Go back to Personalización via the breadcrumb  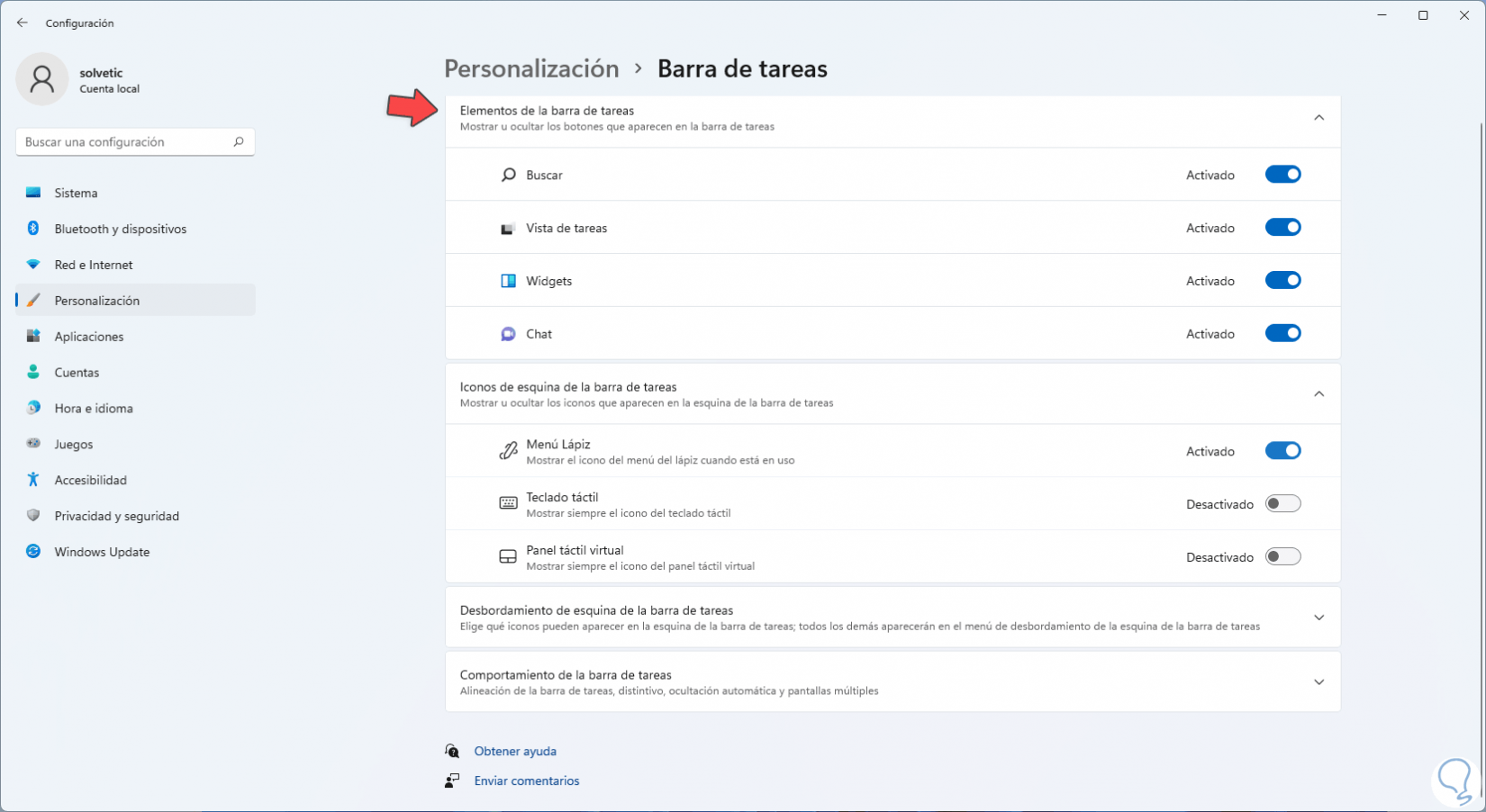pos(531,68)
